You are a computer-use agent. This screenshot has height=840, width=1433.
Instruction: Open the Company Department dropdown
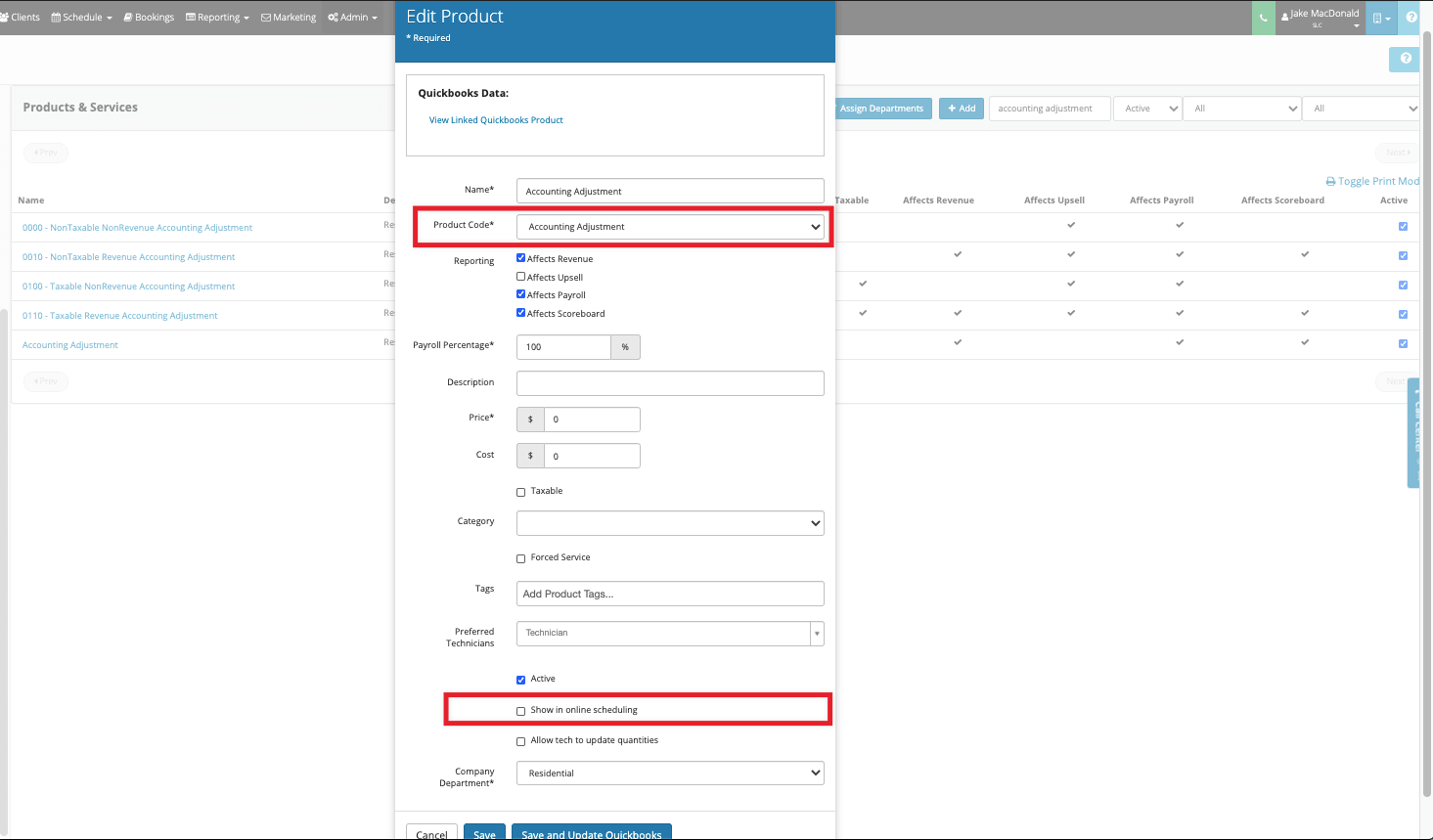tap(670, 774)
